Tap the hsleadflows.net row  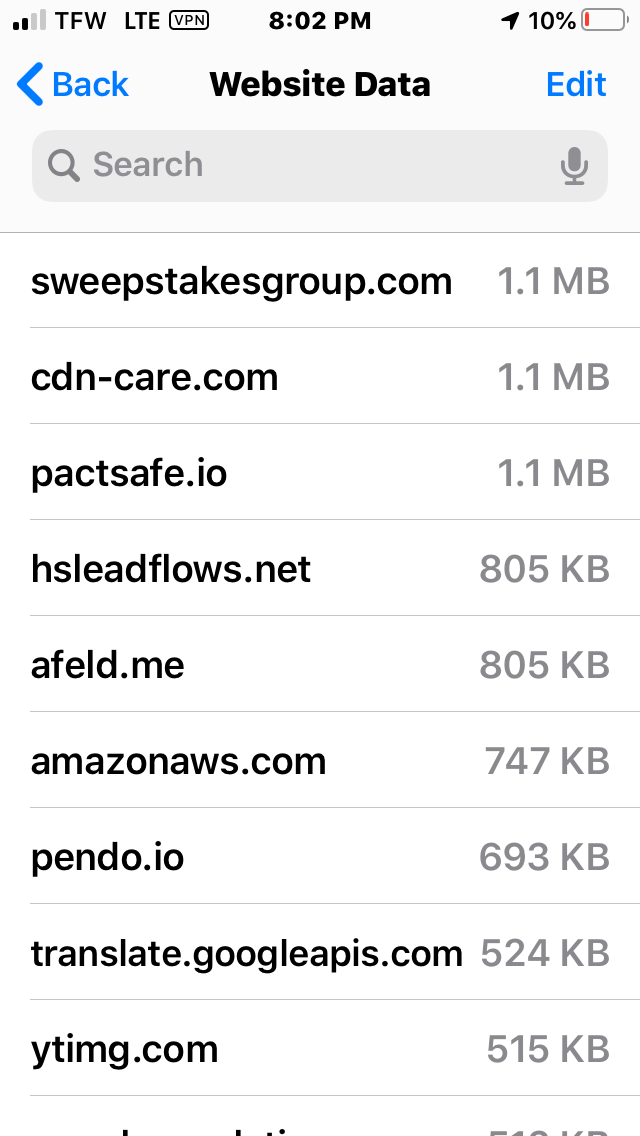pos(320,569)
